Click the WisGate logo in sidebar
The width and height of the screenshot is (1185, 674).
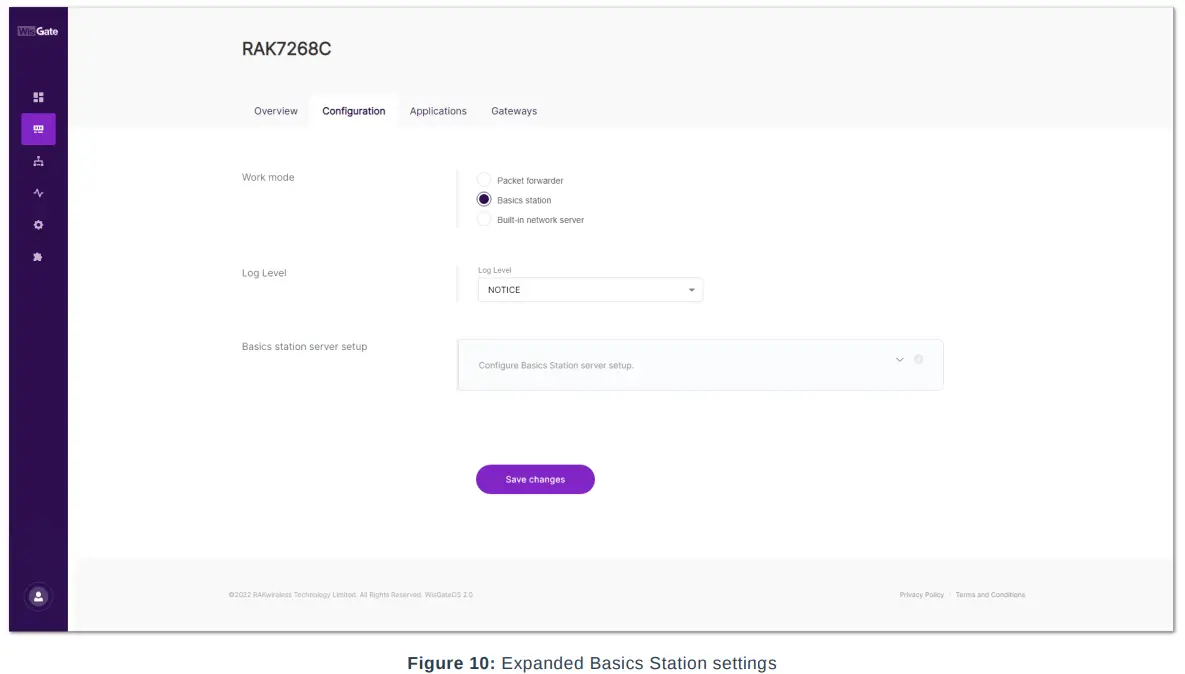(37, 31)
